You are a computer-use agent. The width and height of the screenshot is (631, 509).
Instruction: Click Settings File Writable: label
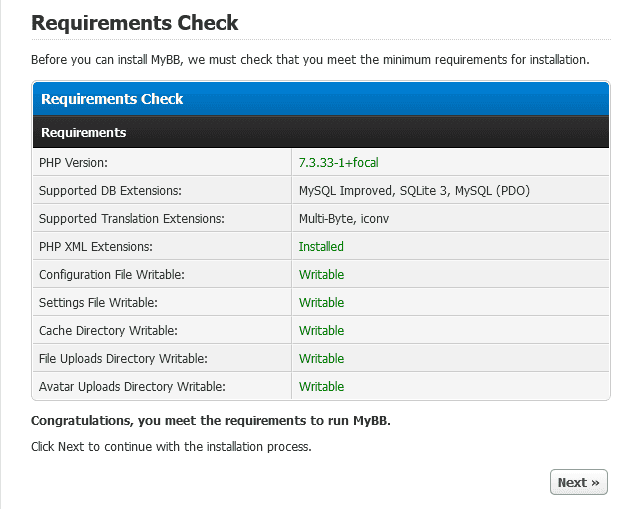click(x=98, y=302)
